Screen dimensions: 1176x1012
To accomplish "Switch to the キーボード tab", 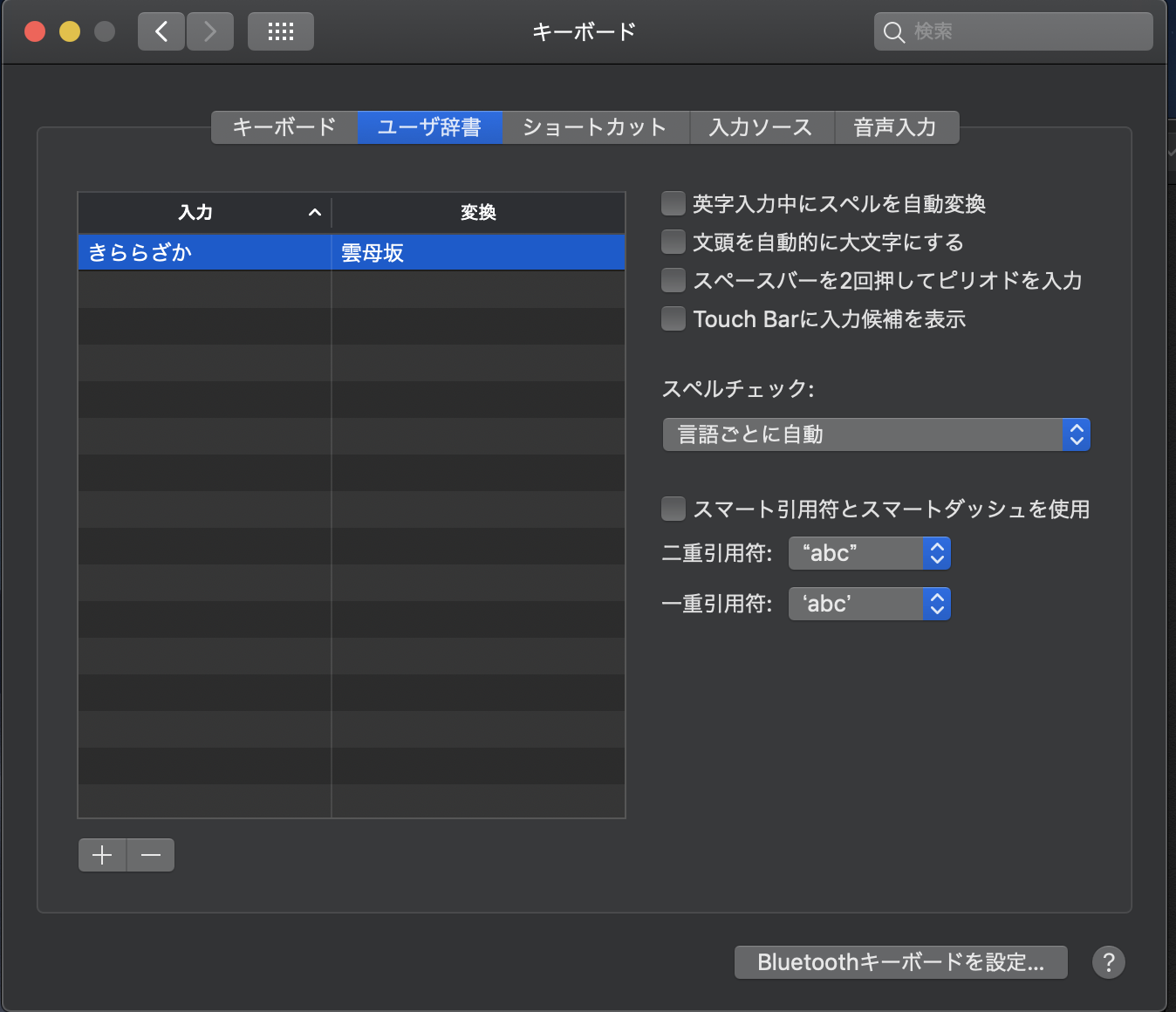I will (x=284, y=127).
